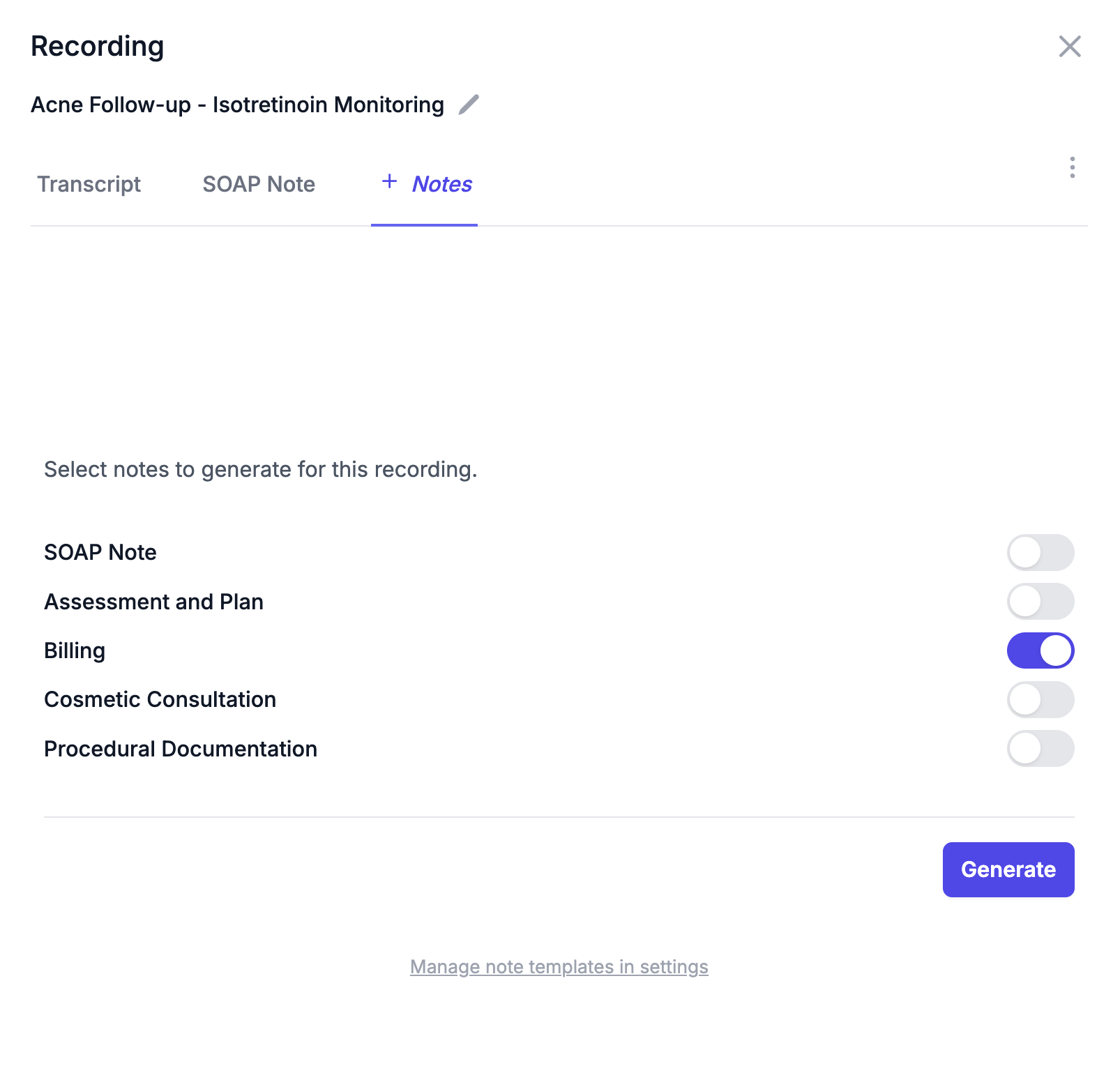Enable the SOAP Note toggle
Screen dimensions: 1120x1089
coord(1040,552)
